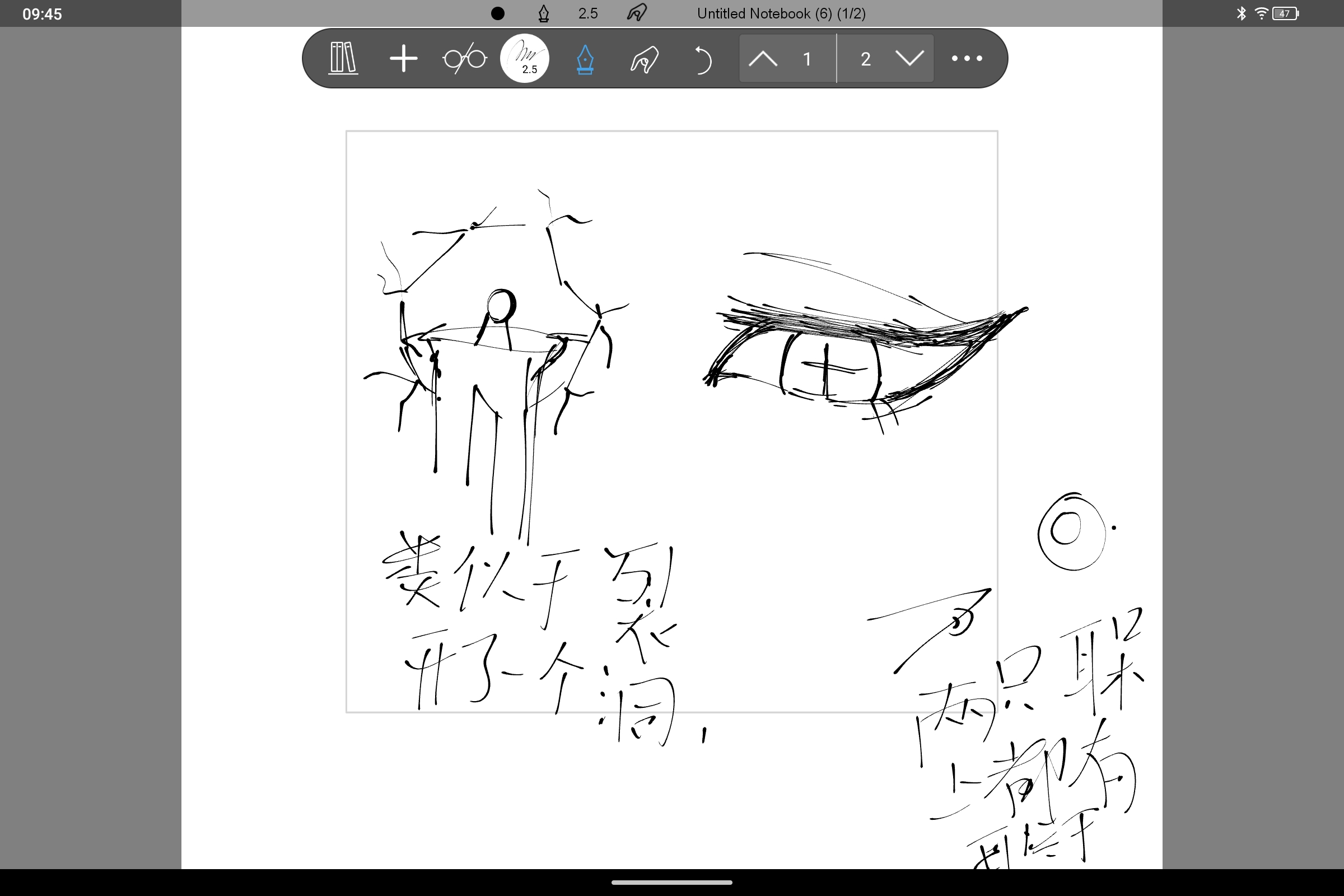Open the notebook library

coord(342,58)
